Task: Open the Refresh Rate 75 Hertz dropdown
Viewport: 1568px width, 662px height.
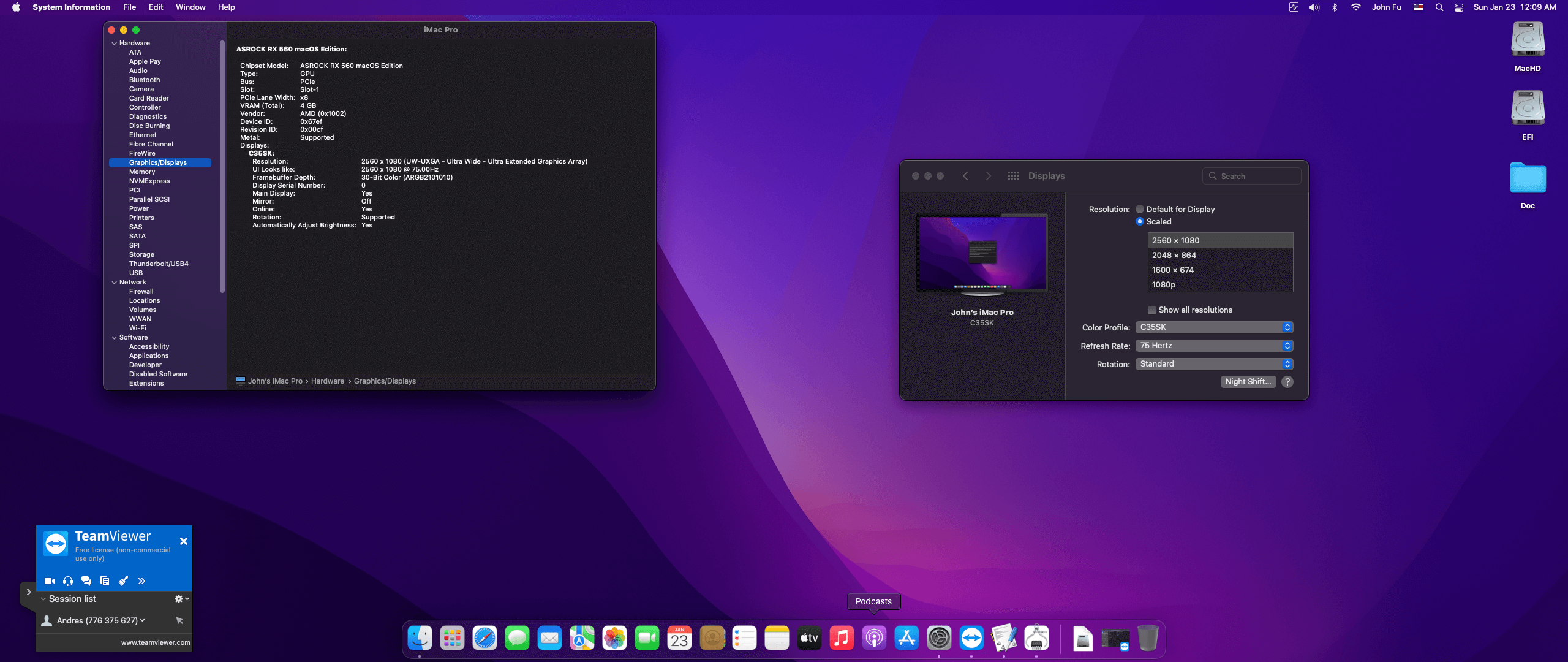Action: click(1214, 346)
